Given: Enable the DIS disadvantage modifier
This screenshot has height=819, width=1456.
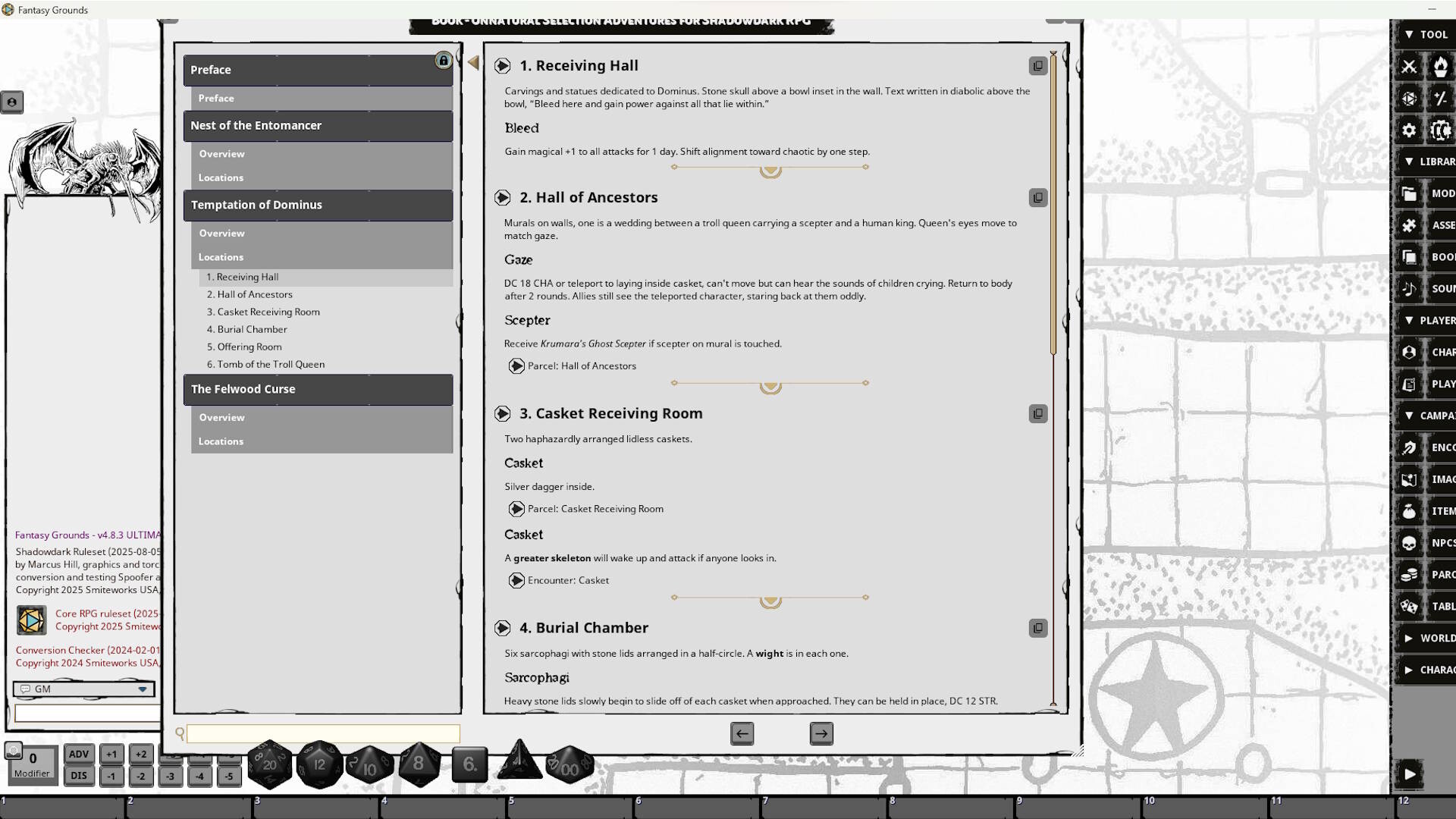Looking at the screenshot, I should click(x=79, y=775).
